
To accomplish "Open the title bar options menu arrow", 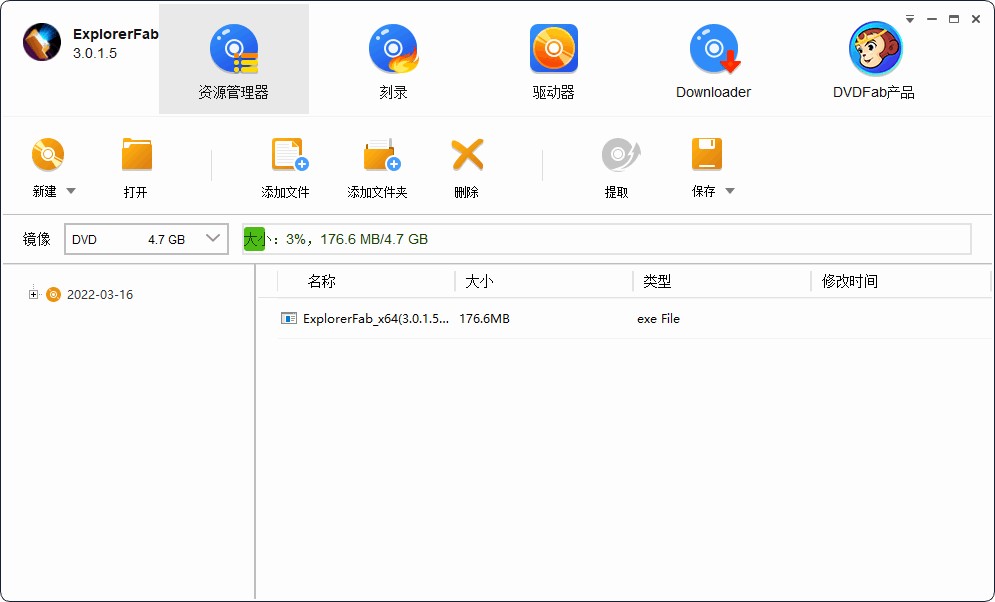I will coord(910,20).
